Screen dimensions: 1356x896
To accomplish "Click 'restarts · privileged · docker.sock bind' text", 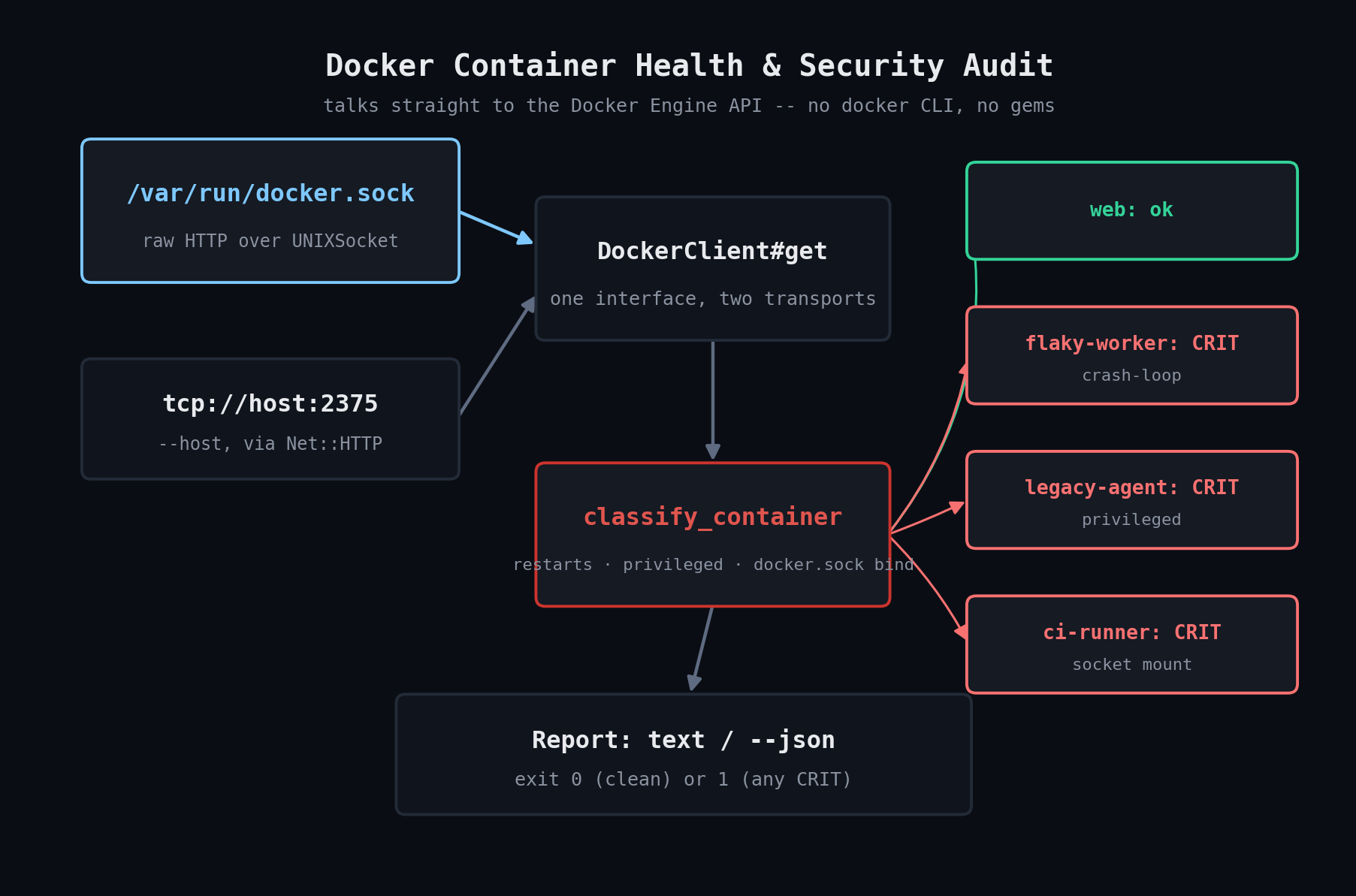I will 713,565.
